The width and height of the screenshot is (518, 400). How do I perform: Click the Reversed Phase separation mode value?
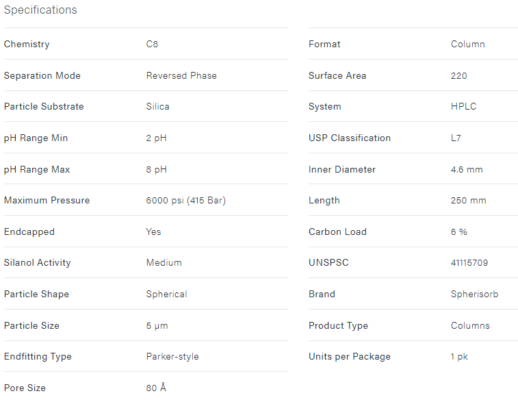tap(181, 76)
